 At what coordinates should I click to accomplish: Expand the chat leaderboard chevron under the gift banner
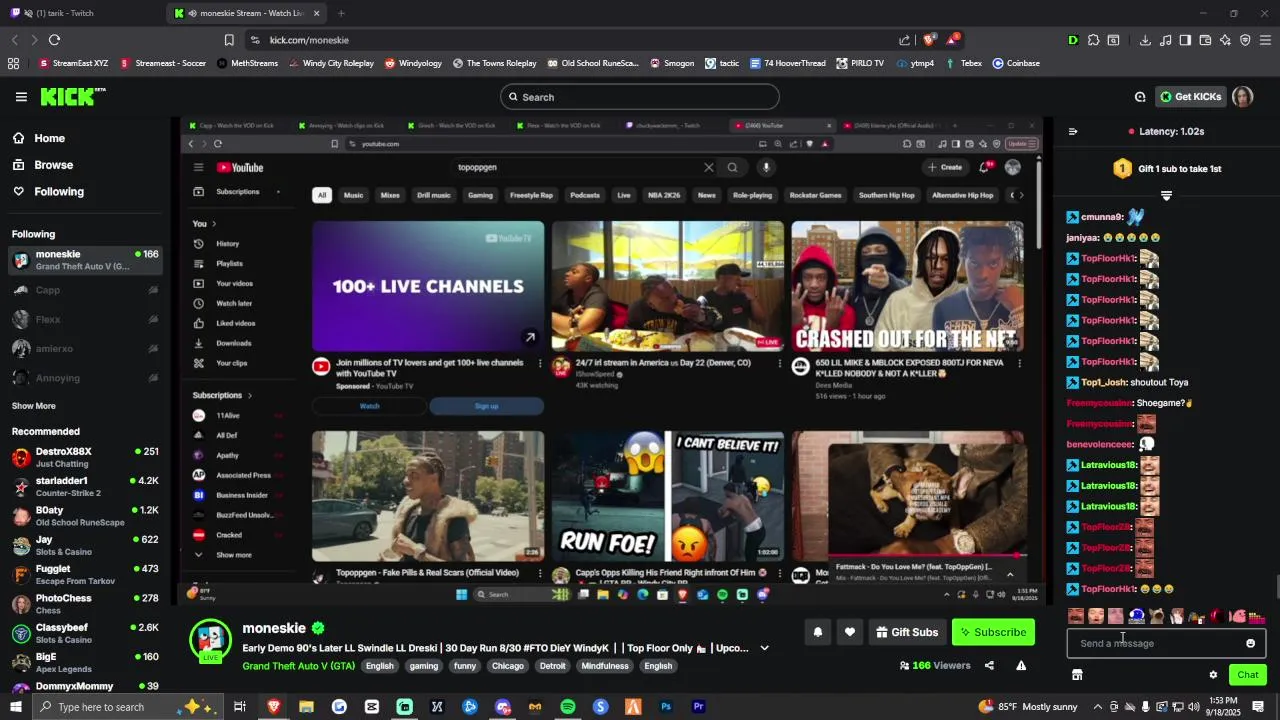1166,195
